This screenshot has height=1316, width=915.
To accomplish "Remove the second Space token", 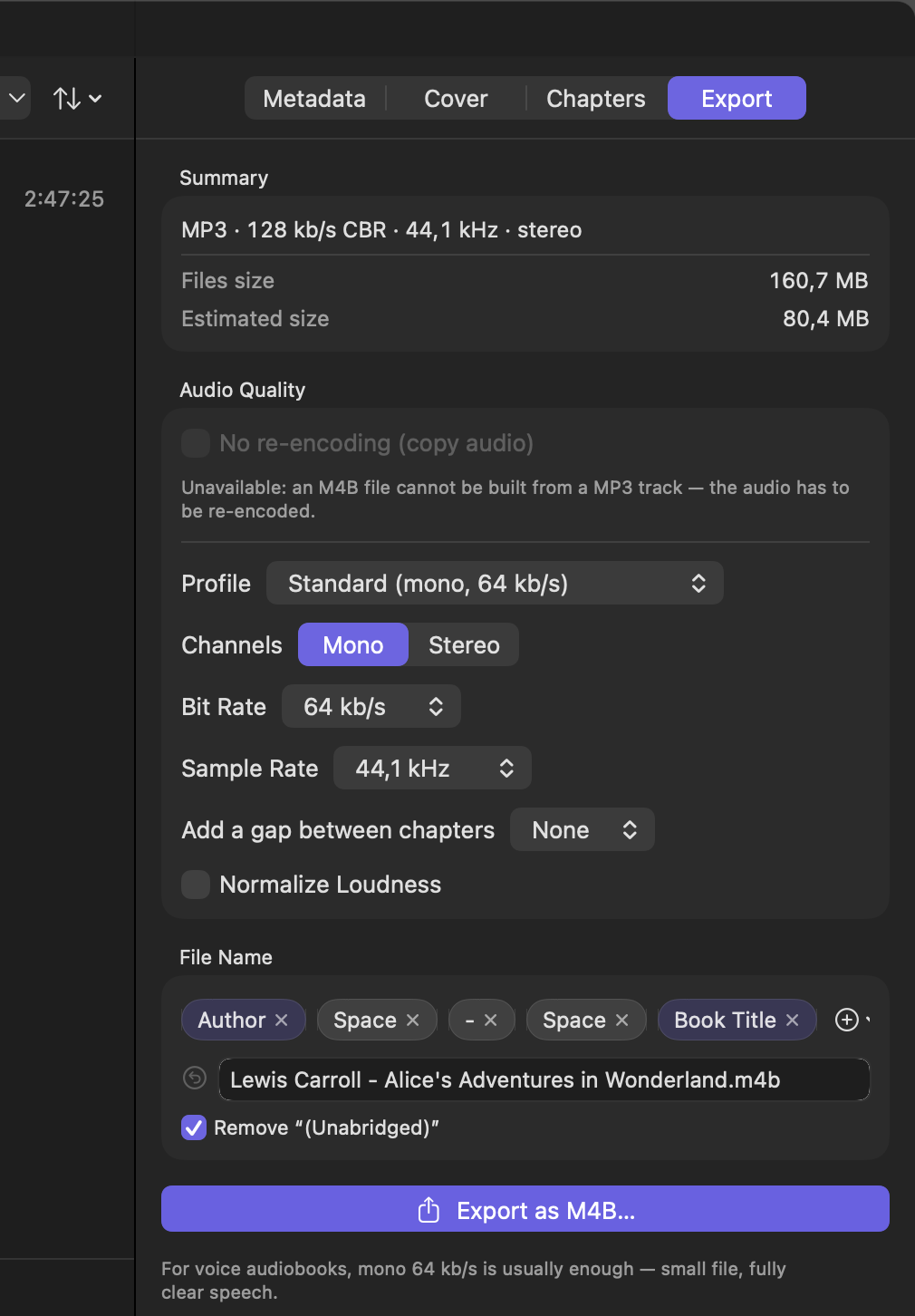I will tap(622, 1021).
